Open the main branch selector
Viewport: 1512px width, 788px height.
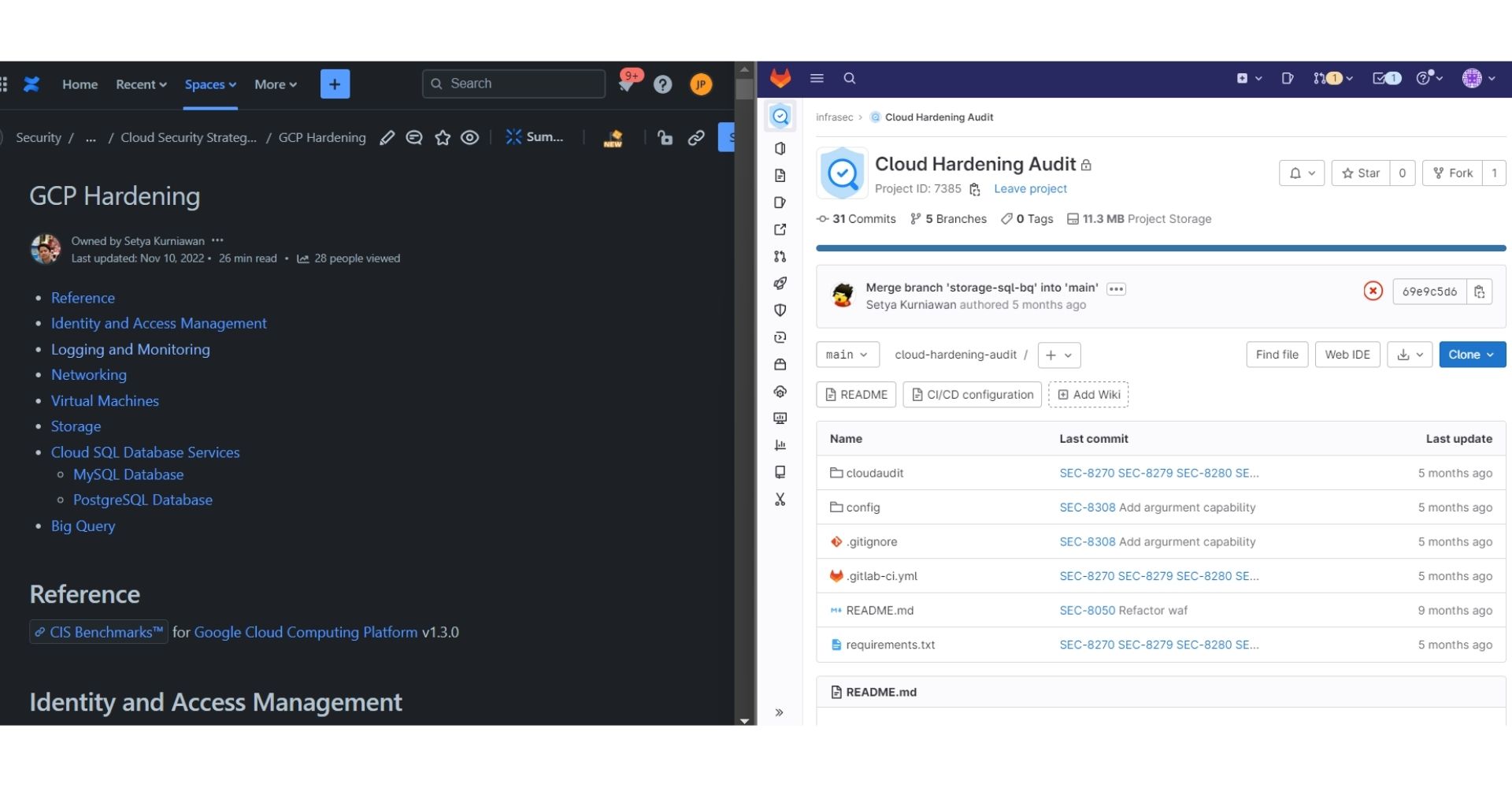(847, 355)
